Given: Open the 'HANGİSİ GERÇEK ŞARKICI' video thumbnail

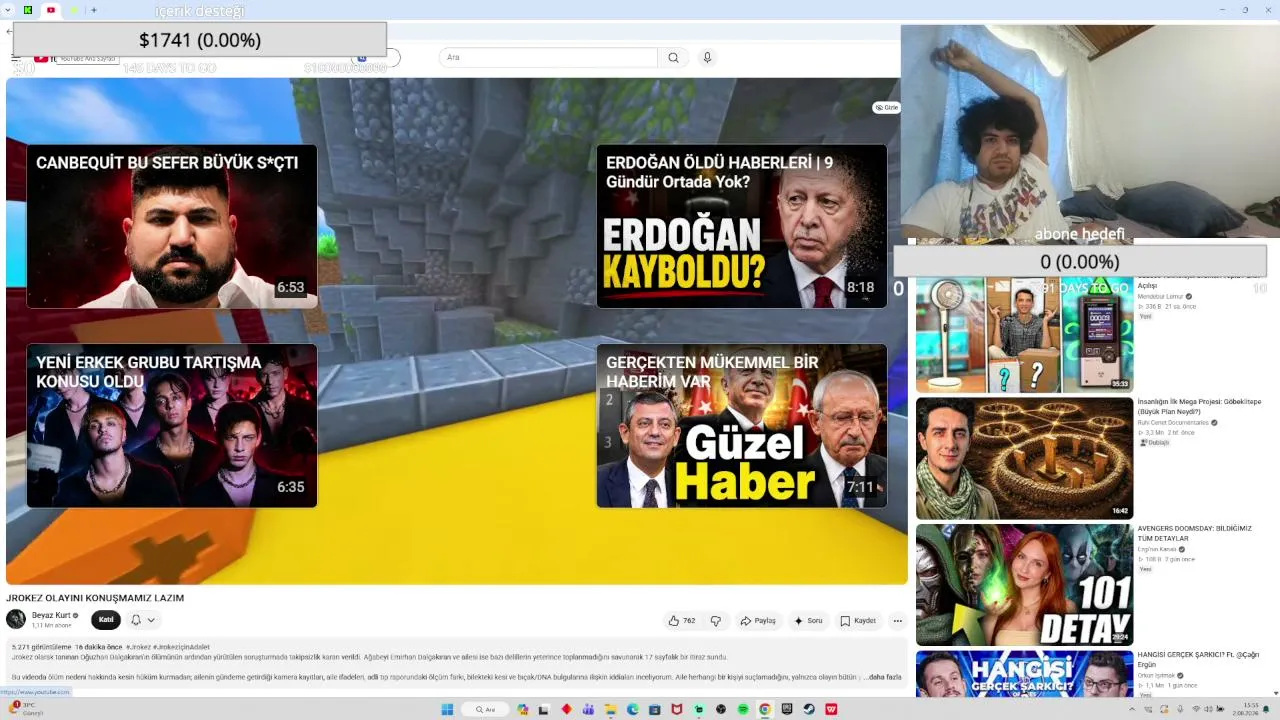Looking at the screenshot, I should [x=1025, y=673].
